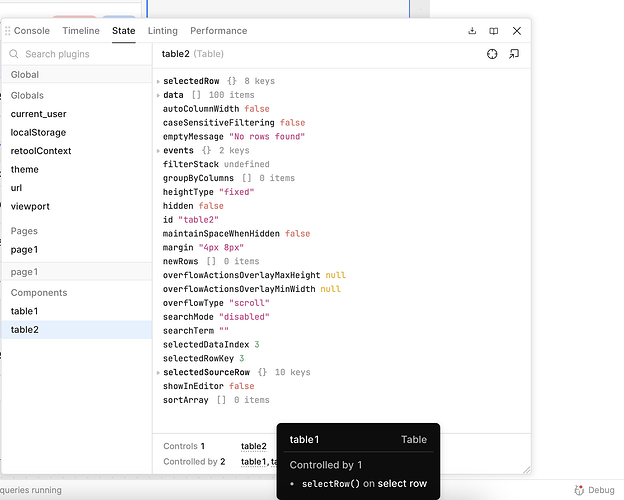Image resolution: width=624 pixels, height=500 pixels.
Task: Select theme in Globals
Action: click(x=25, y=169)
